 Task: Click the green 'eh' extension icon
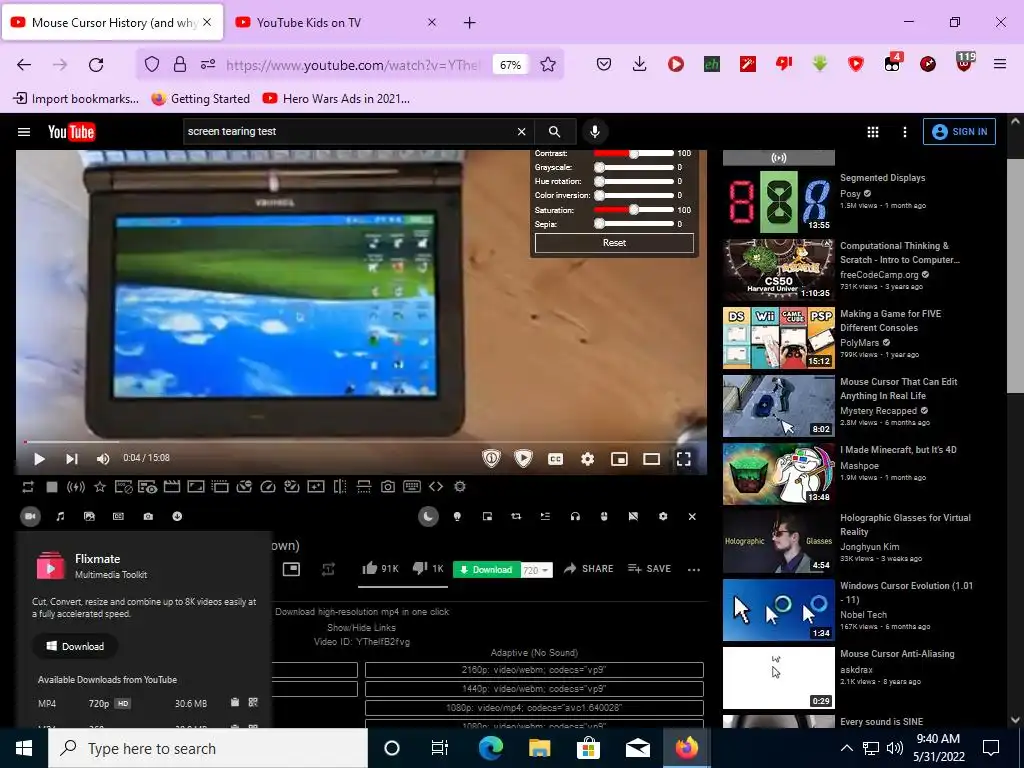coord(712,64)
